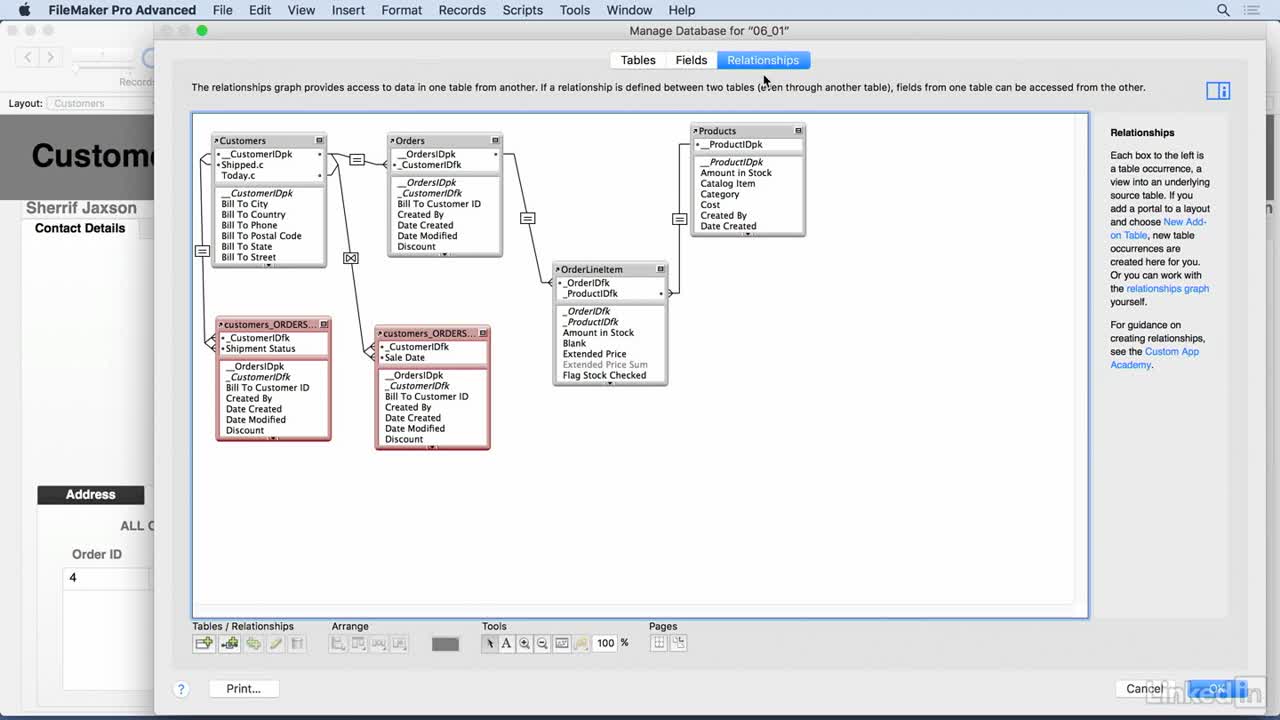Screen dimensions: 1280x720
Task: Open Spotlight search in the menu bar
Action: tap(1223, 10)
